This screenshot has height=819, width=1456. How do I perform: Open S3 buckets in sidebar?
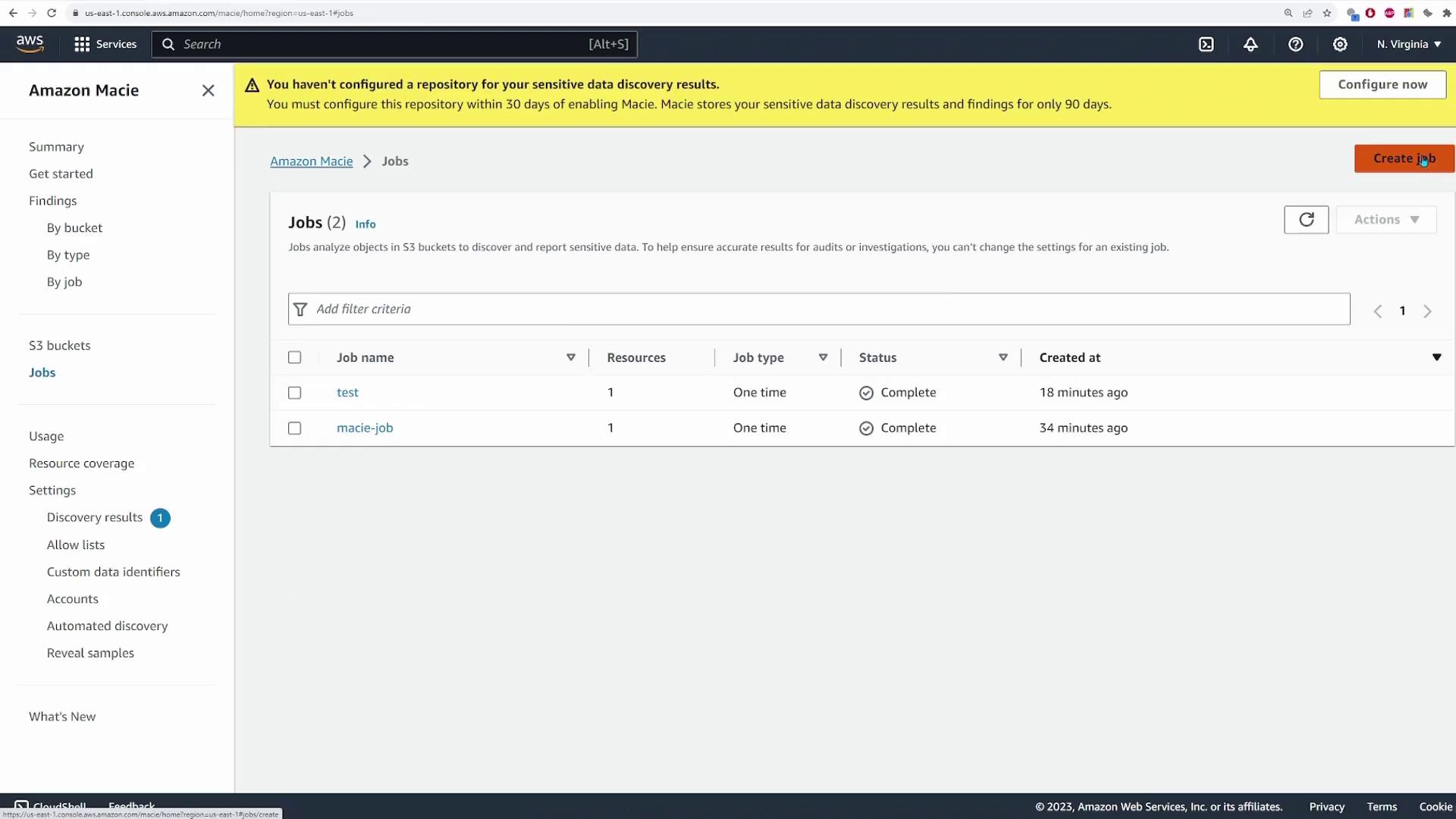59,346
